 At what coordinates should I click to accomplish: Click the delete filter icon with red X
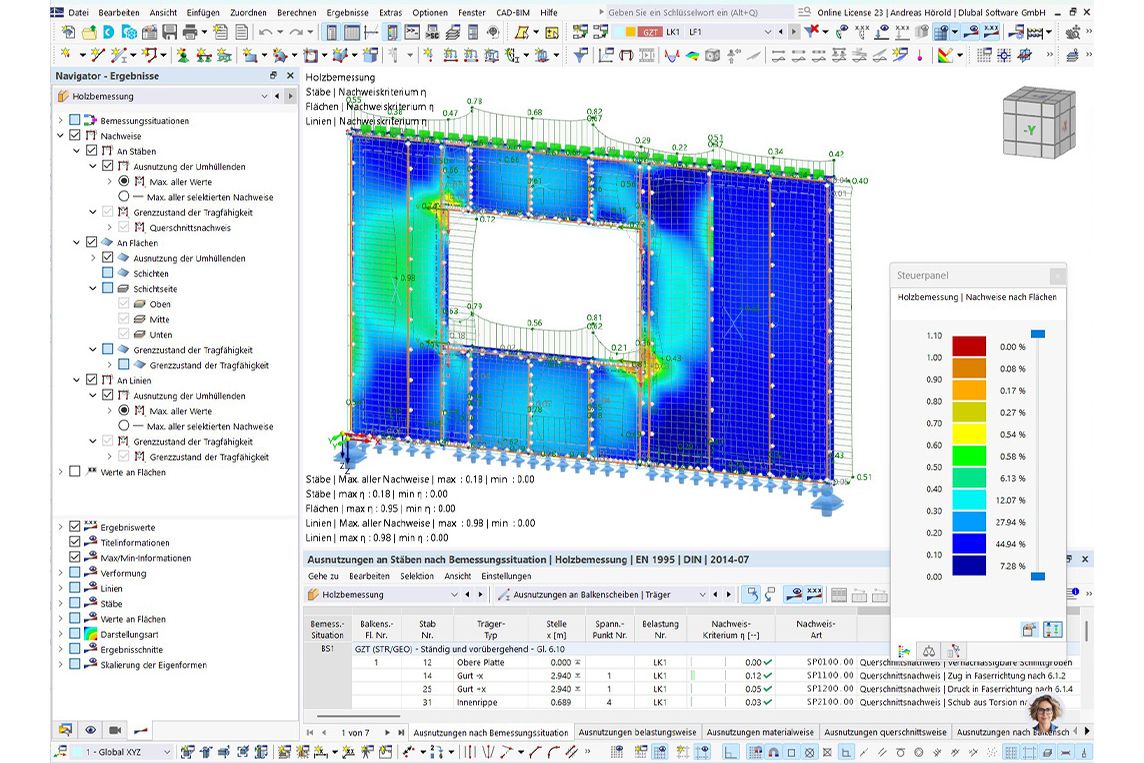(812, 32)
